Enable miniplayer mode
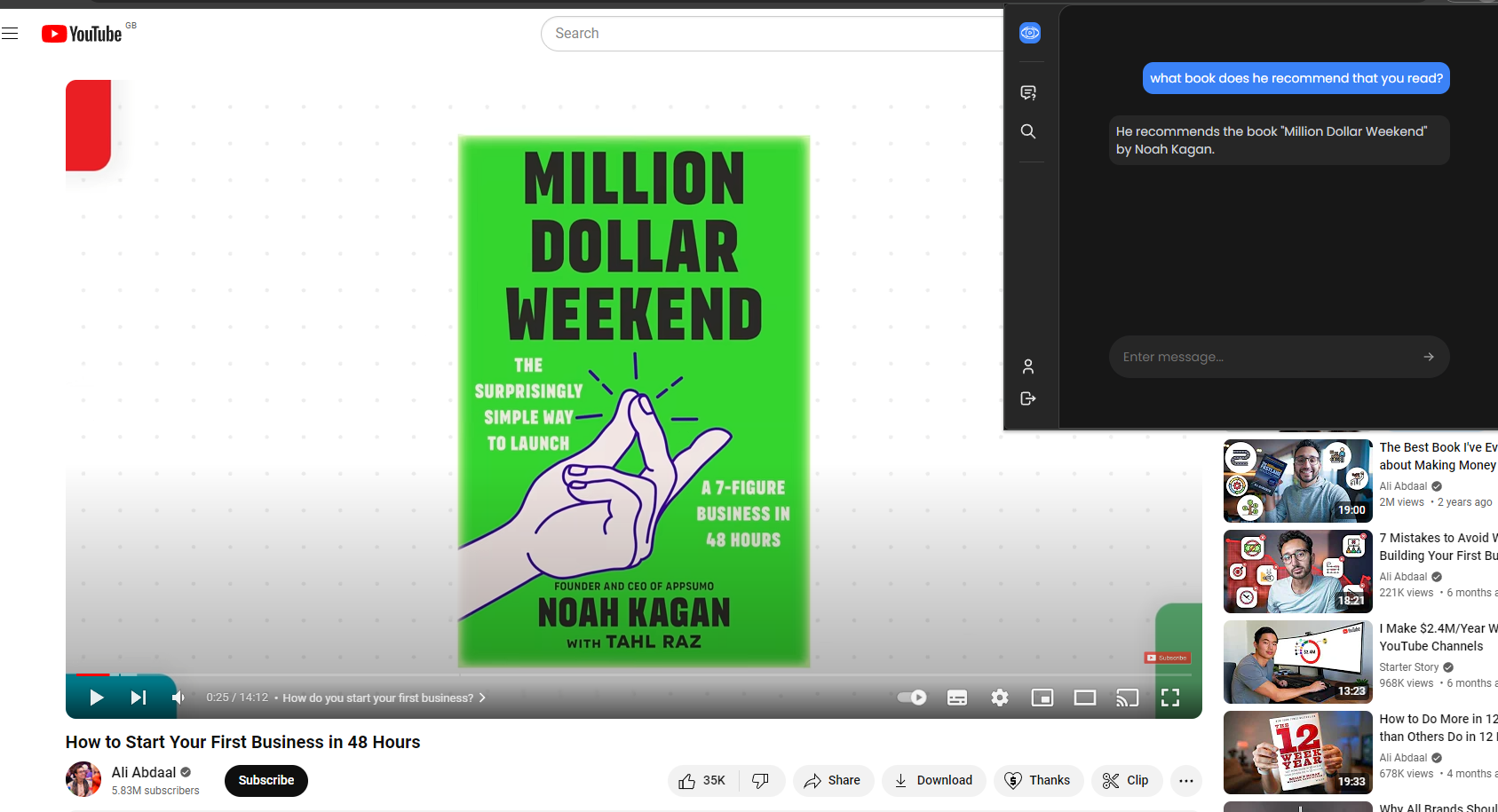 pos(1042,698)
